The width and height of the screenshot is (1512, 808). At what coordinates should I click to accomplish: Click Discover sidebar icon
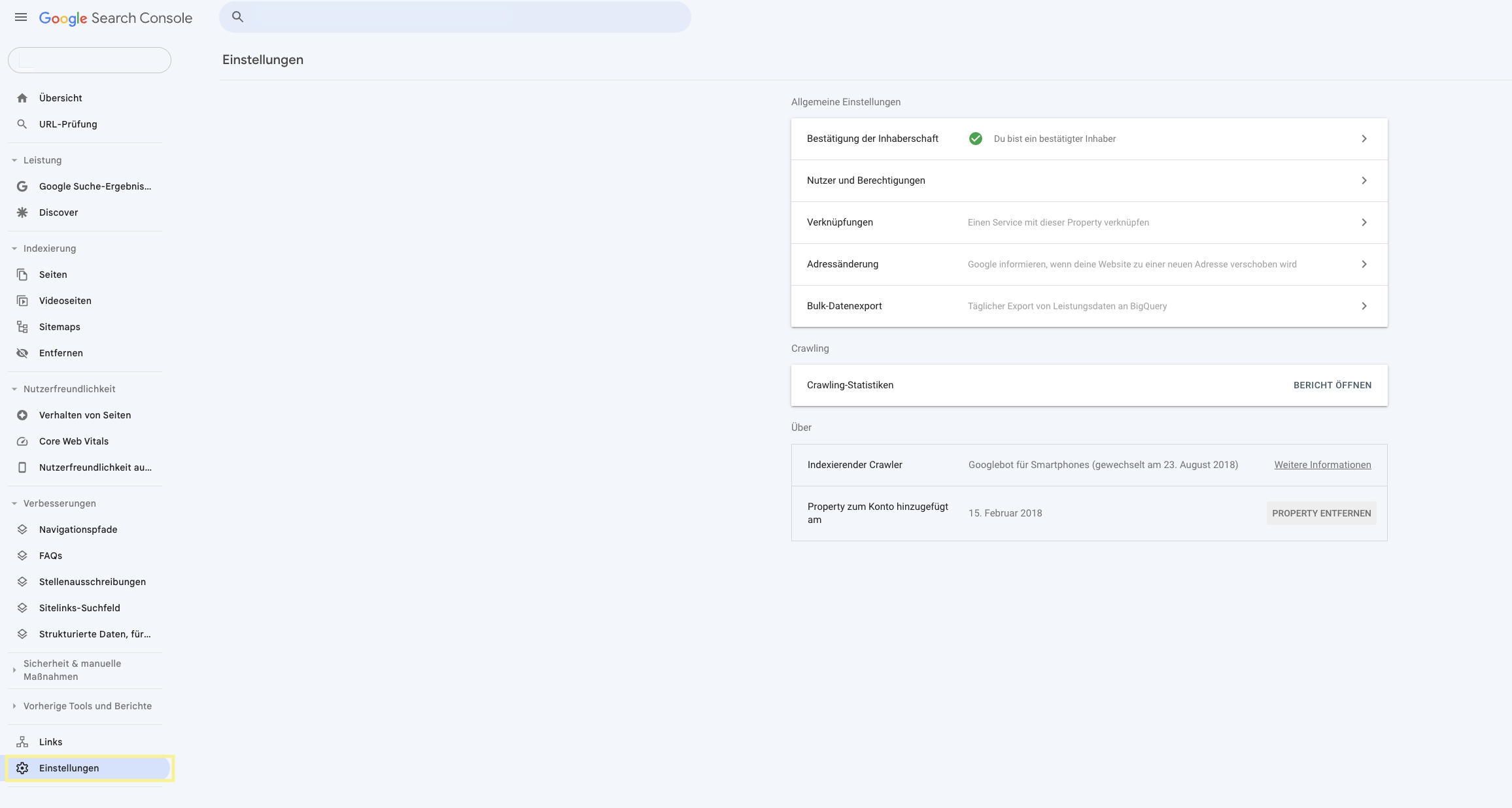[22, 212]
